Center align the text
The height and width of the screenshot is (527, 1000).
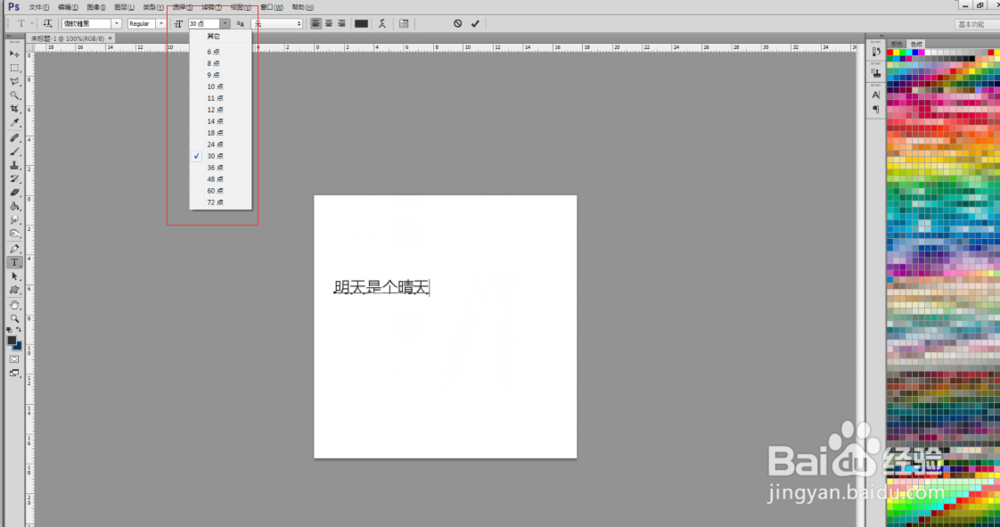pyautogui.click(x=329, y=24)
